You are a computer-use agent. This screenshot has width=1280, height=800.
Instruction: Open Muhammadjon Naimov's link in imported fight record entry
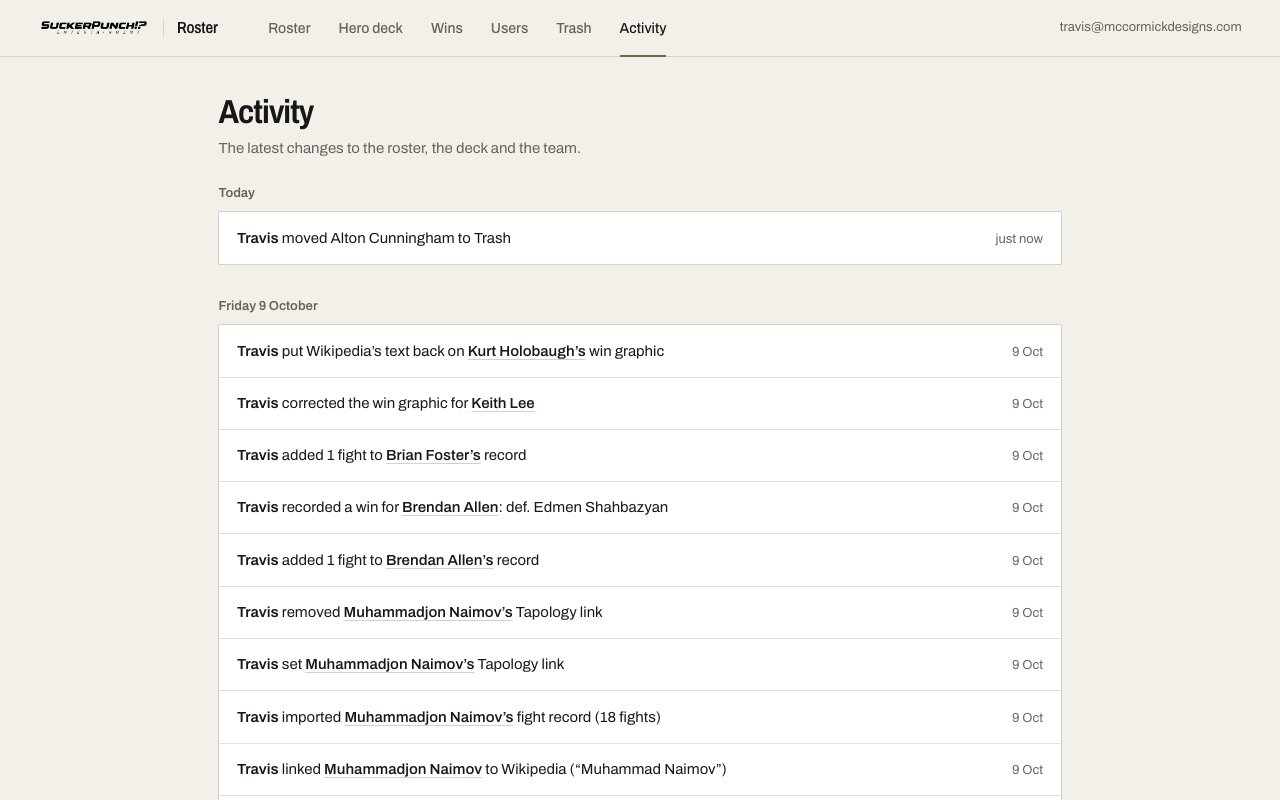coord(429,717)
